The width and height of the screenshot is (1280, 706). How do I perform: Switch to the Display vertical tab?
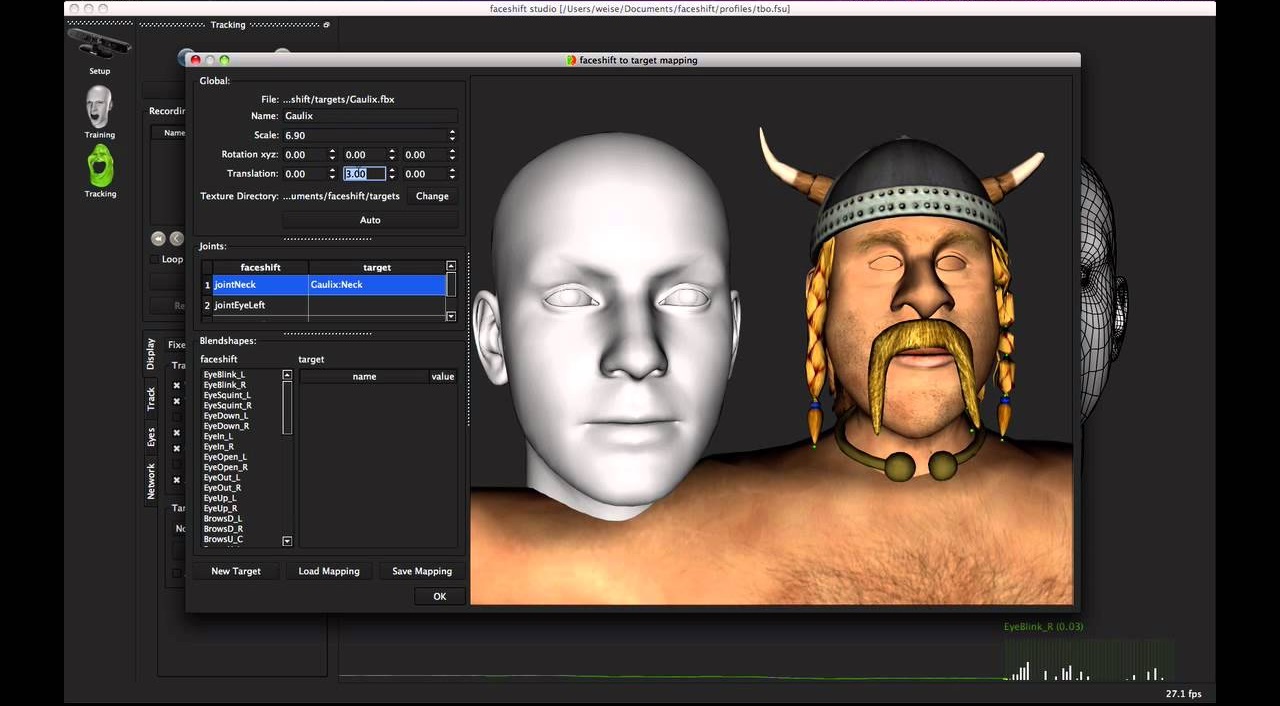pos(151,354)
